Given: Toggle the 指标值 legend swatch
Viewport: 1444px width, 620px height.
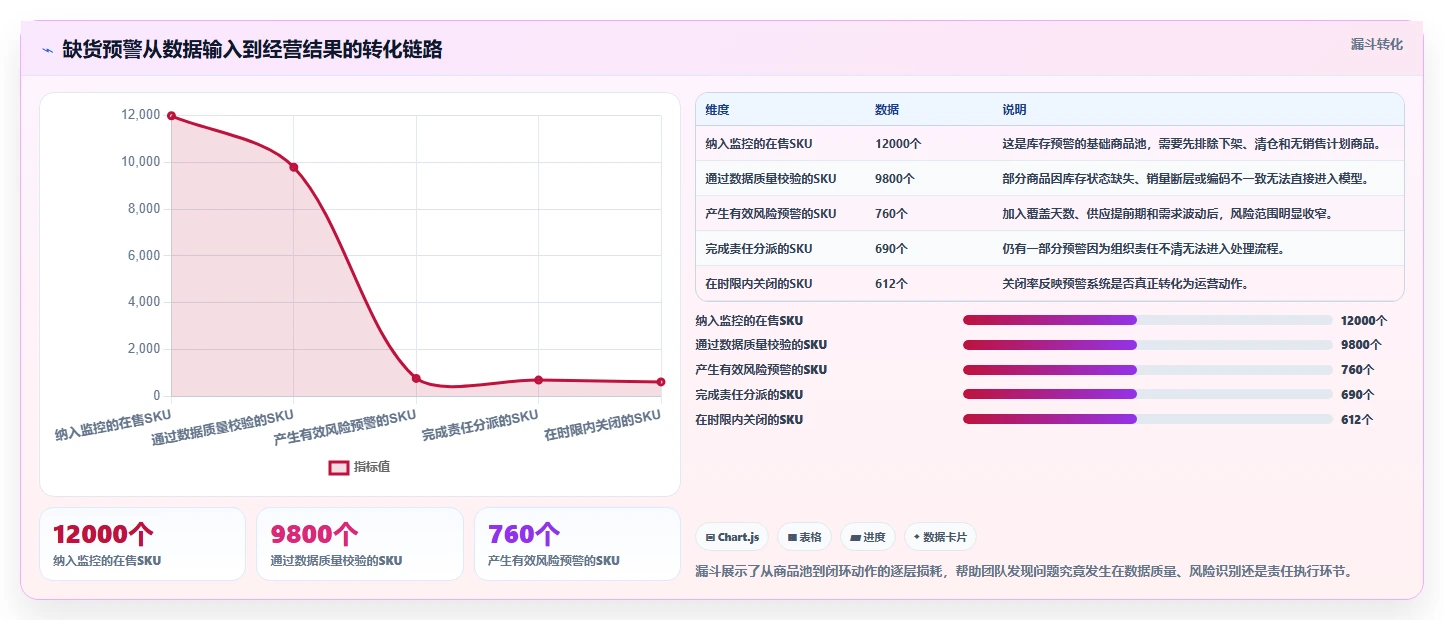Looking at the screenshot, I should coord(339,467).
